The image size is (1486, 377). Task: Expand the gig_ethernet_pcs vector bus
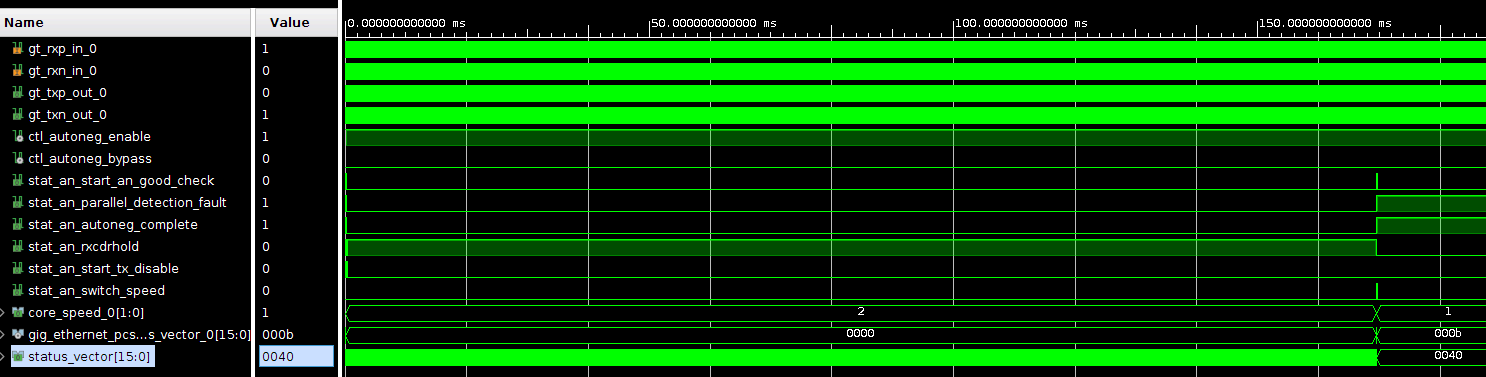(x=4, y=334)
